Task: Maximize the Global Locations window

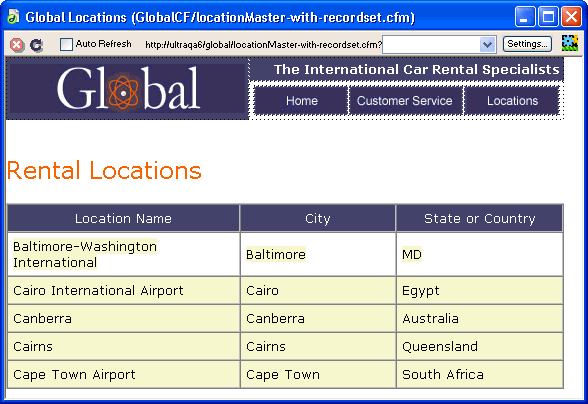Action: (548, 17)
